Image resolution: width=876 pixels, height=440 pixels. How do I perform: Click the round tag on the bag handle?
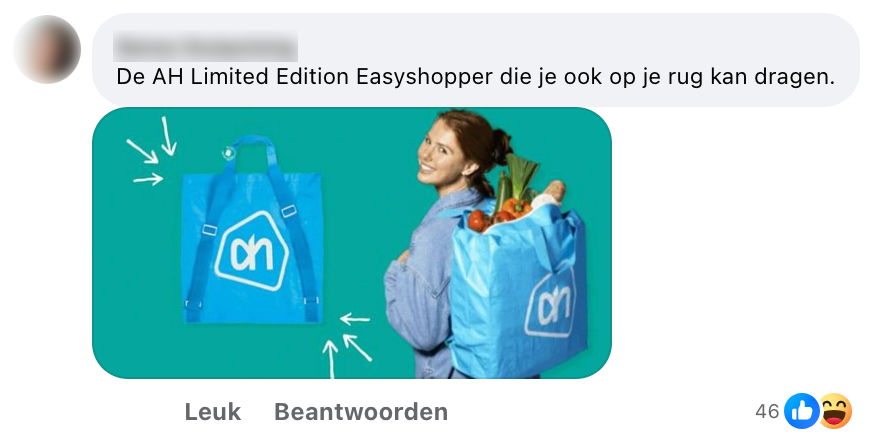pos(228,152)
